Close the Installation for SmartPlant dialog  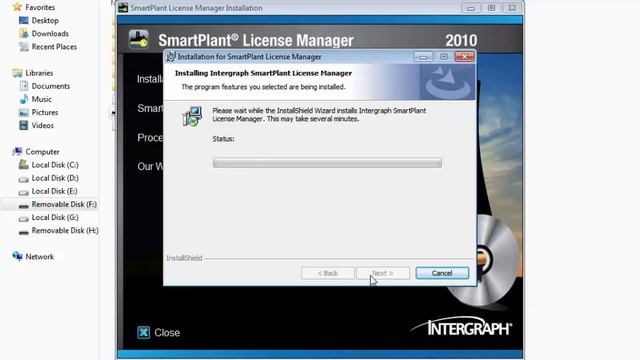tap(464, 57)
